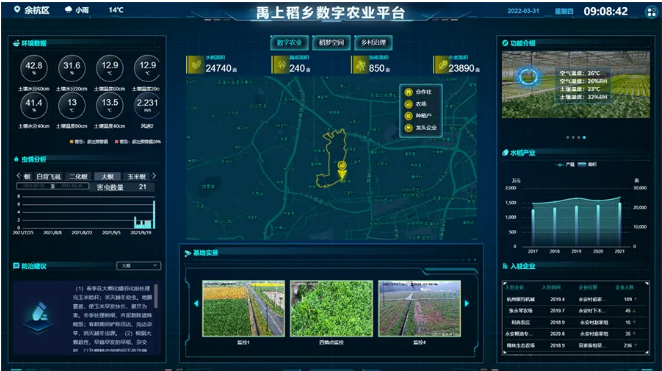Viewport: 662px width, 371px height.
Task: Toggle the 产值 series in chart legend
Action: [x=565, y=165]
